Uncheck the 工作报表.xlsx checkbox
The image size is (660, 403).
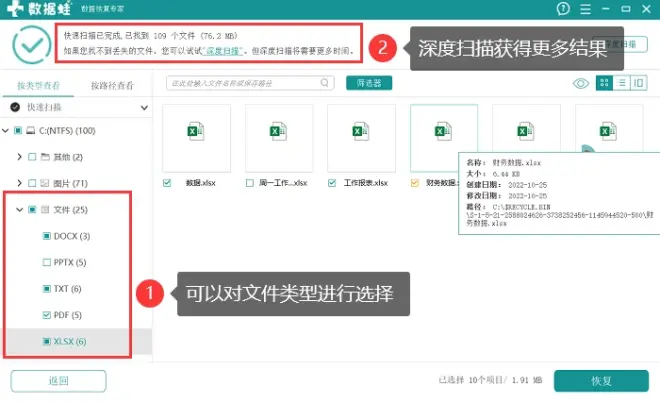332,183
